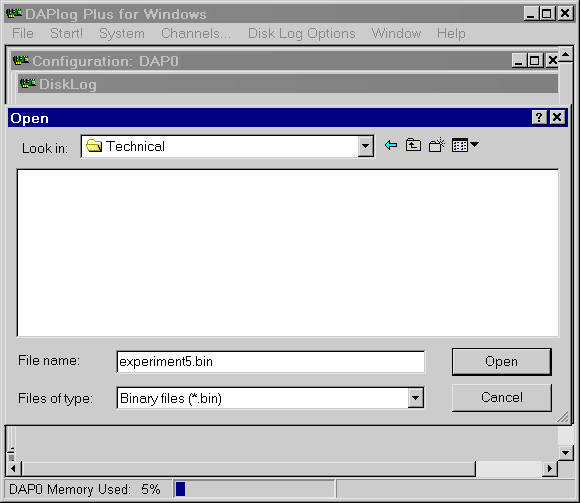580x503 pixels.
Task: Open the Disk Log Options menu
Action: 301,34
